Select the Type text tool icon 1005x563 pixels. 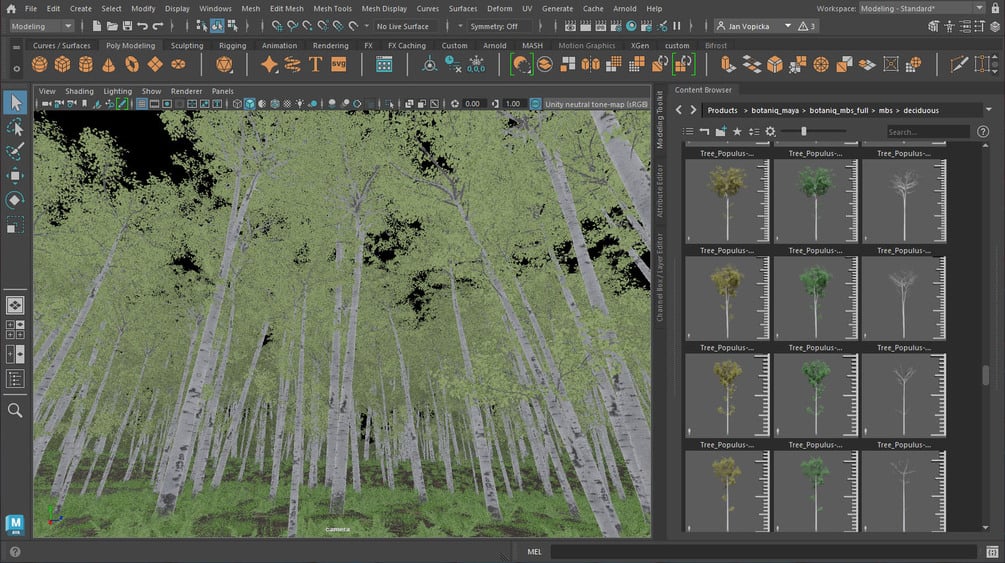[x=315, y=64]
